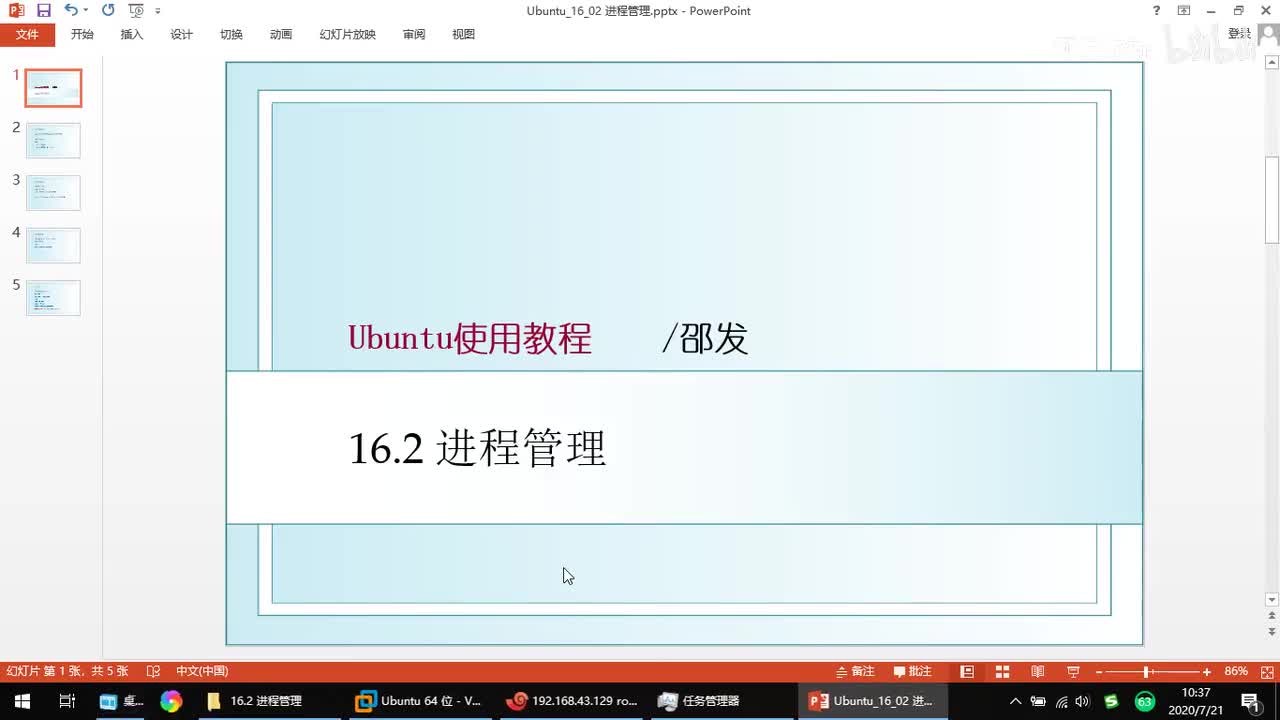The image size is (1280, 720).
Task: Go to previous slide double-arrow button
Action: point(1272,617)
